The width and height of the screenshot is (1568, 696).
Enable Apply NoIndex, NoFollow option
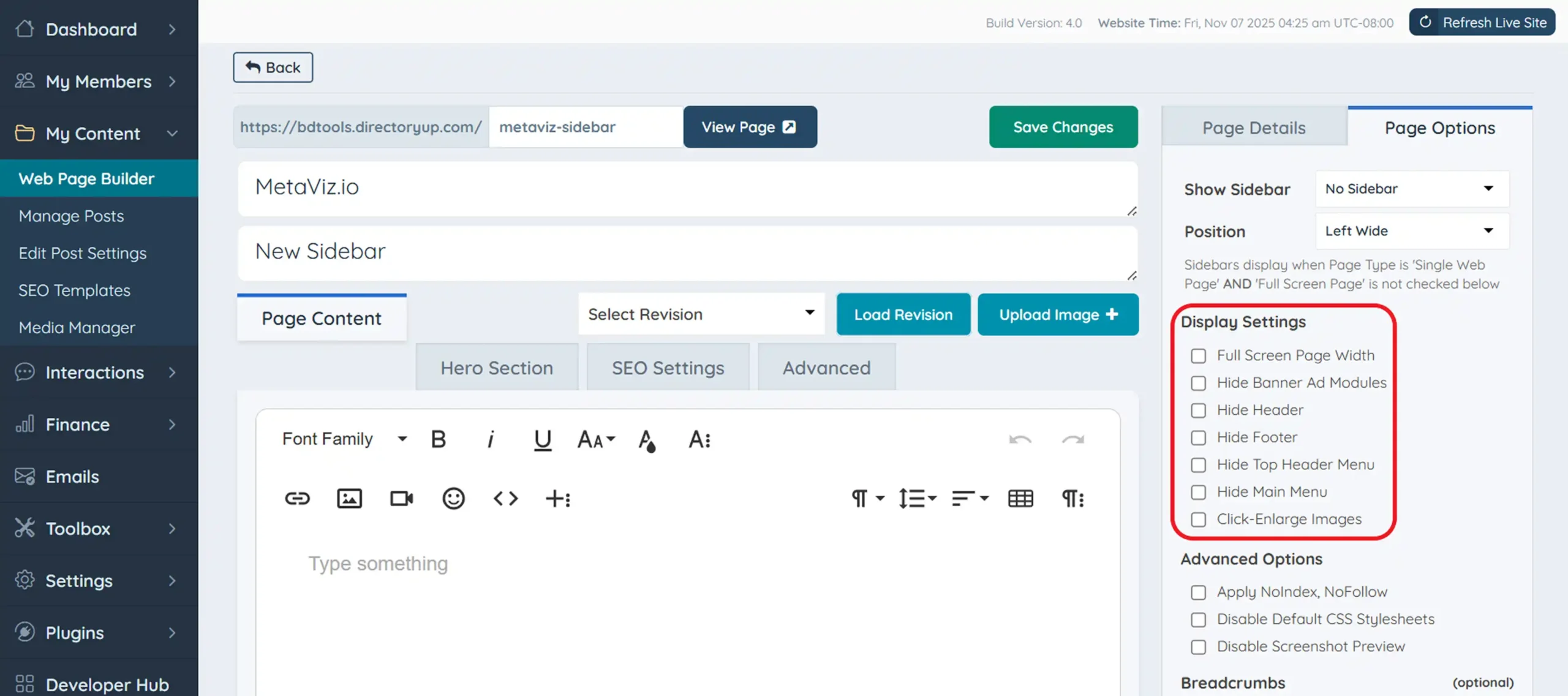coord(1199,592)
